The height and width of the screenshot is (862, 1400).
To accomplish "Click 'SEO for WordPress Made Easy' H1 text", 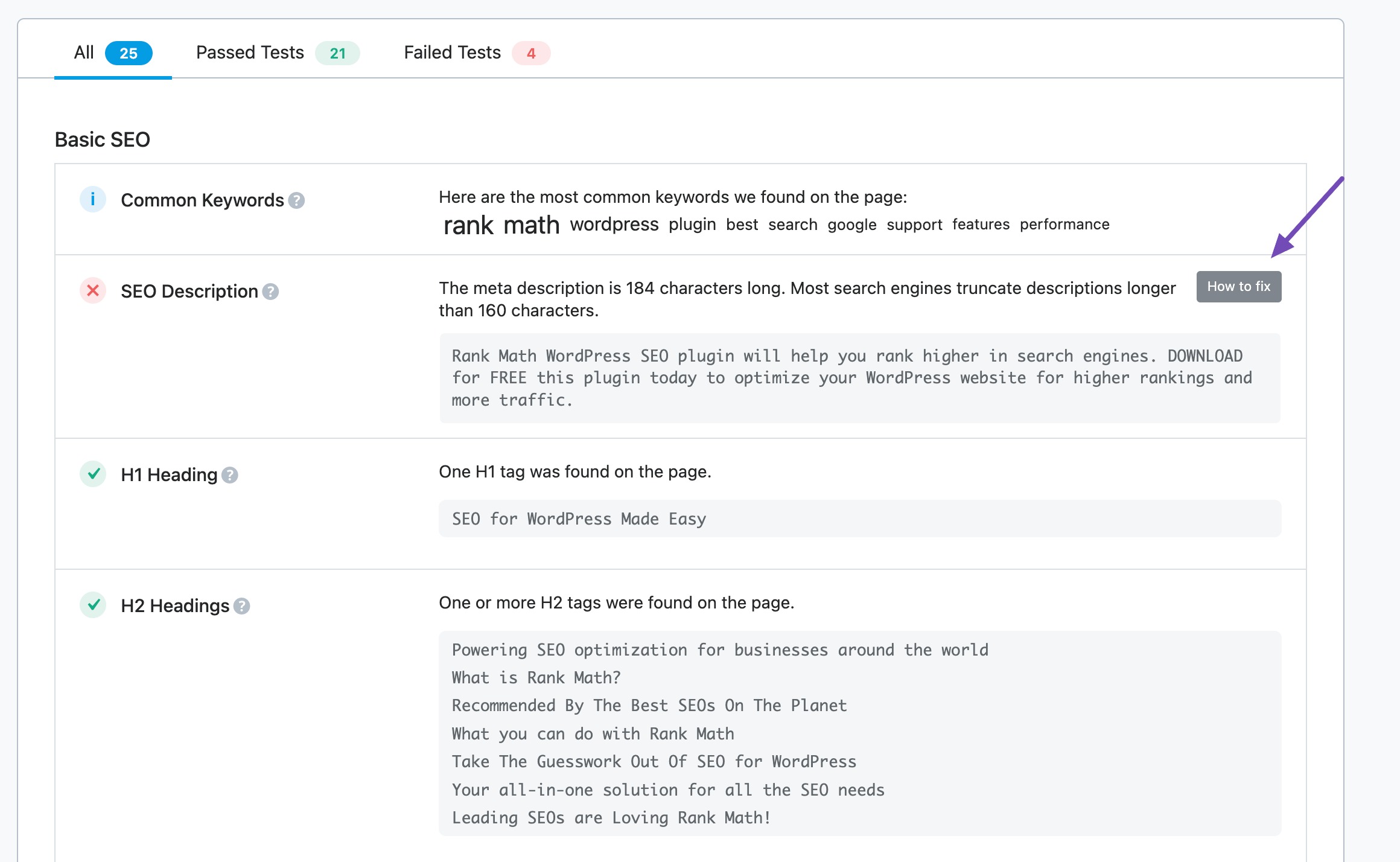I will click(579, 519).
